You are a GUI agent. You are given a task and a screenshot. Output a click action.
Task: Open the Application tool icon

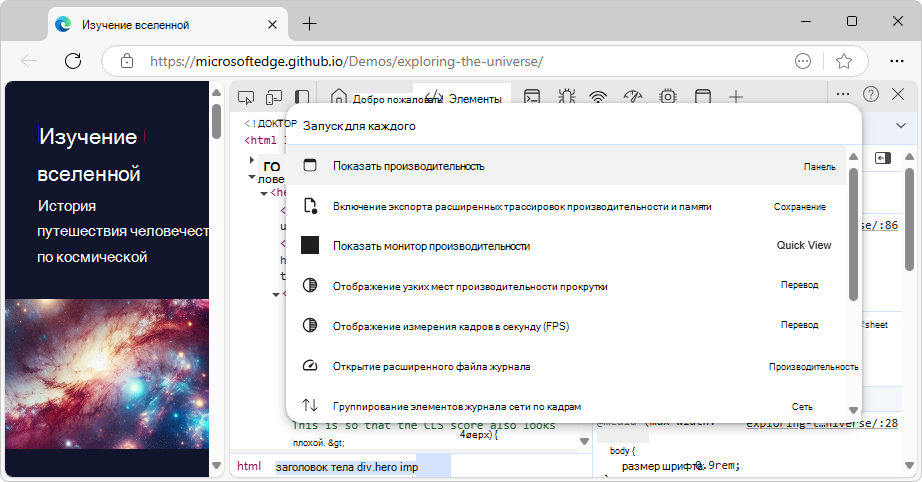(x=703, y=97)
